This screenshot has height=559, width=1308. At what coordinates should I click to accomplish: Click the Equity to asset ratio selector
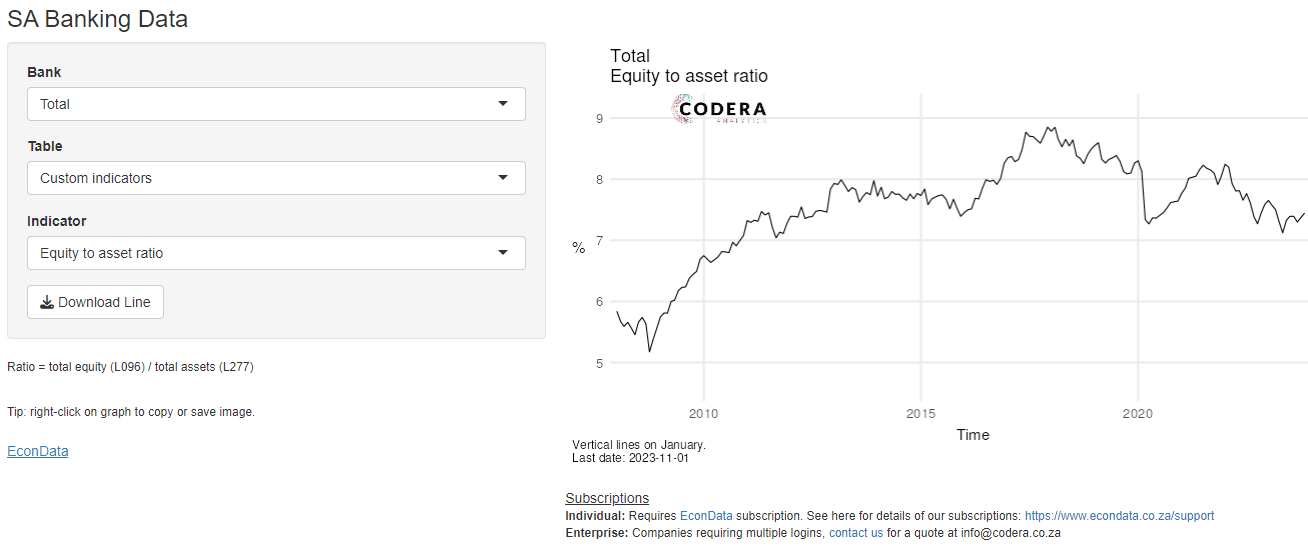tap(276, 253)
